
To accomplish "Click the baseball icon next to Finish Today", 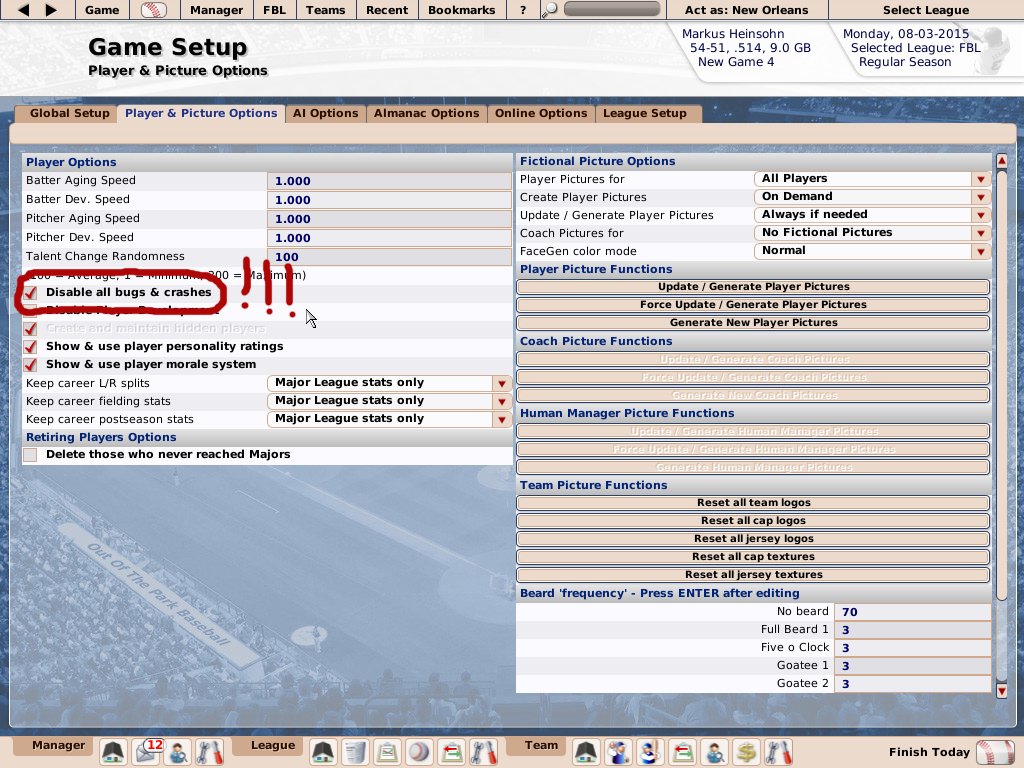I will pos(997,751).
